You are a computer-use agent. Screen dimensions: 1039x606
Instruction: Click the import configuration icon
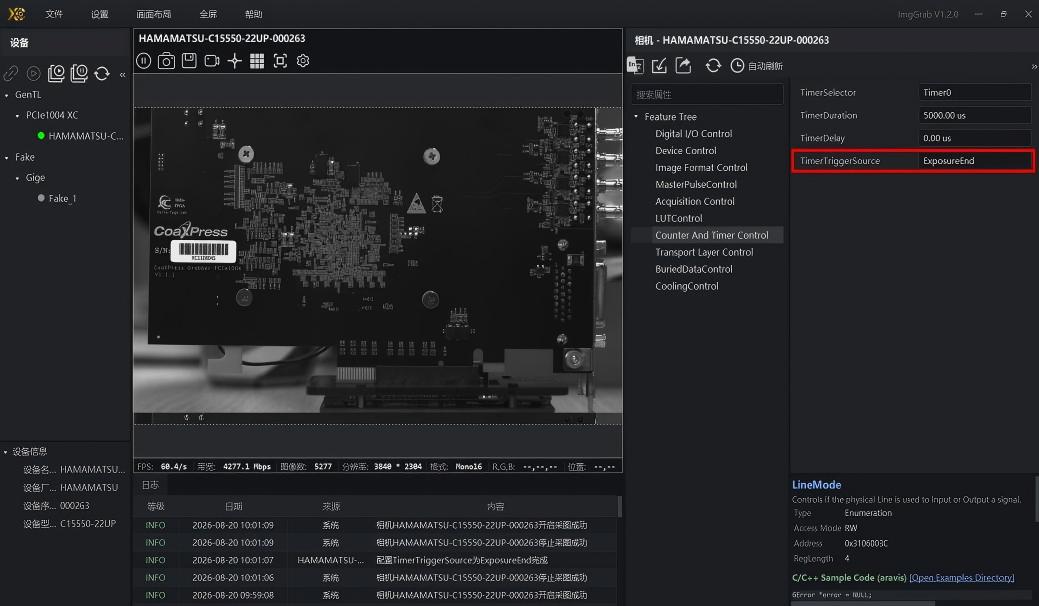[x=659, y=65]
